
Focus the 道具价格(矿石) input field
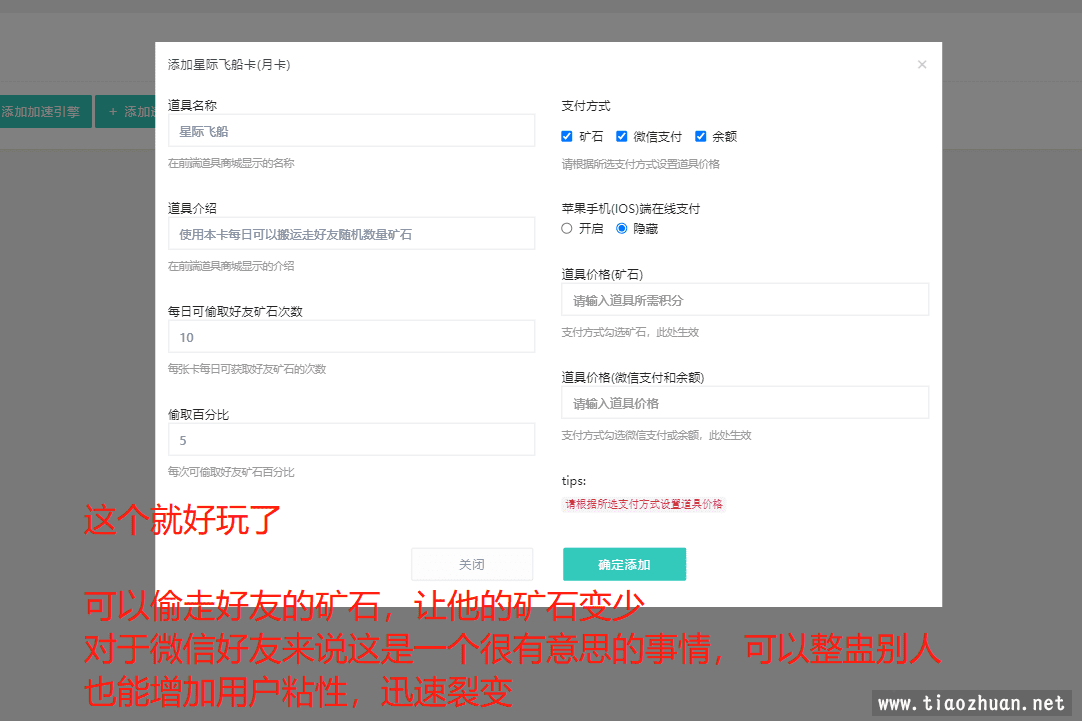pyautogui.click(x=745, y=300)
